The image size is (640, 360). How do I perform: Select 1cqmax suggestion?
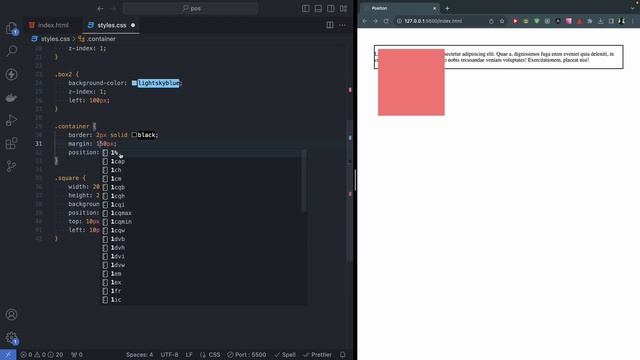click(204, 213)
